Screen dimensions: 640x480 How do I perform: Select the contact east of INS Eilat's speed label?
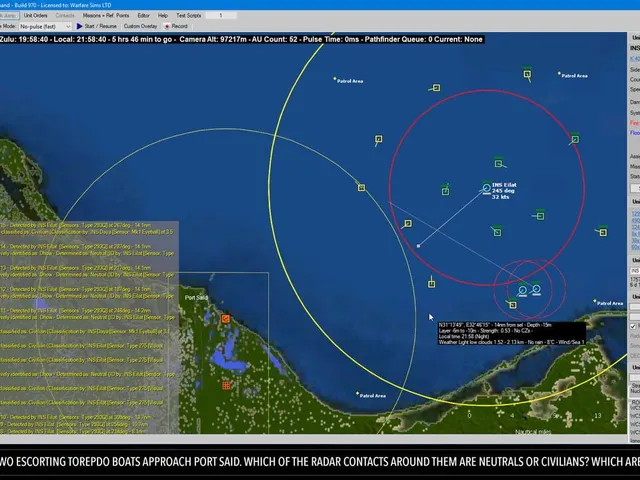540,216
